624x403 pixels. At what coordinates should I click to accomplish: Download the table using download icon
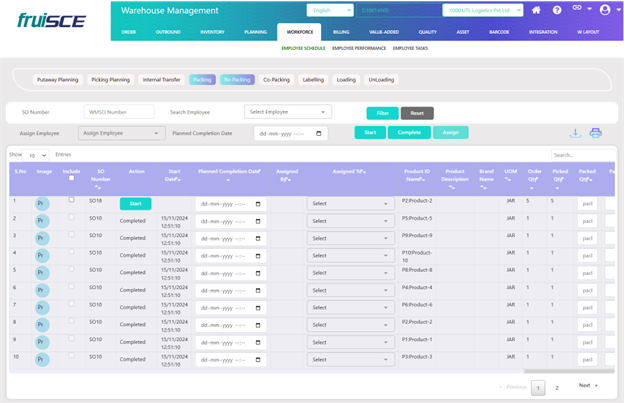(x=575, y=133)
